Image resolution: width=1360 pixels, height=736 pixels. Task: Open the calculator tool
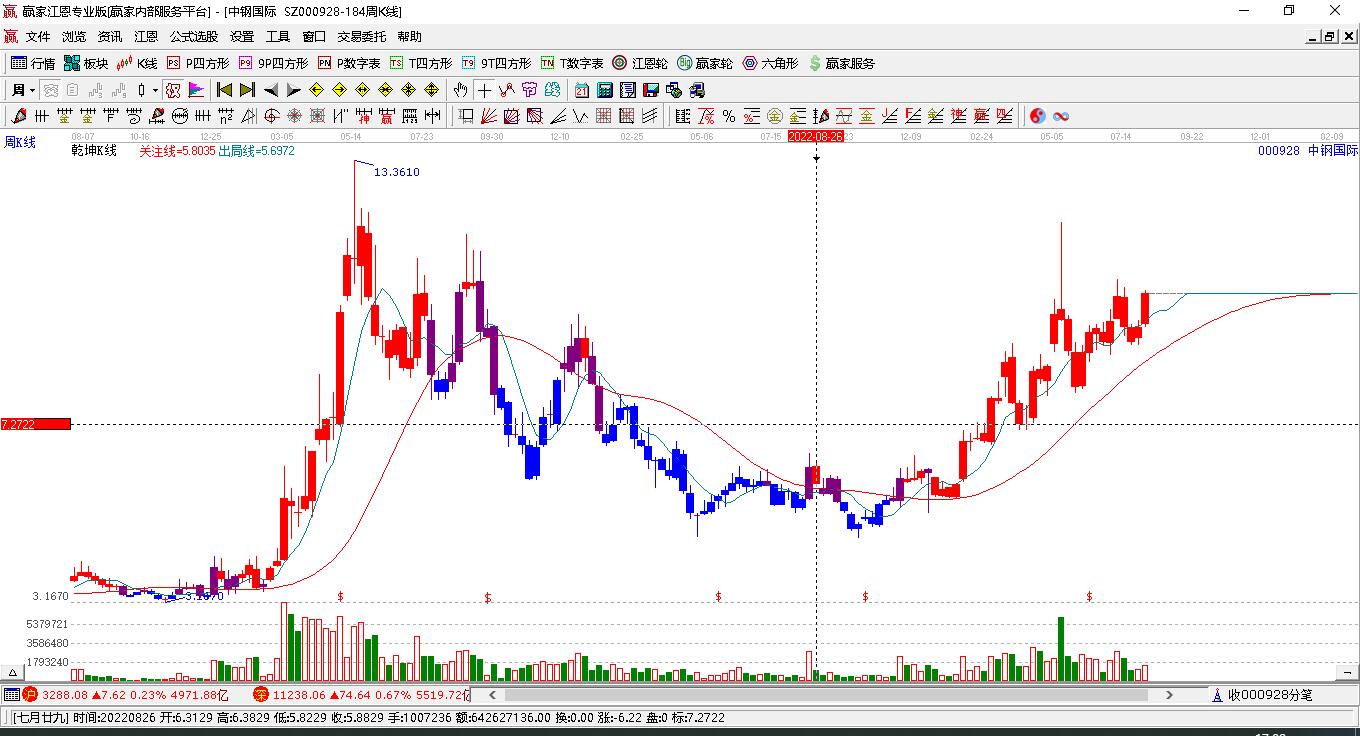tap(604, 90)
